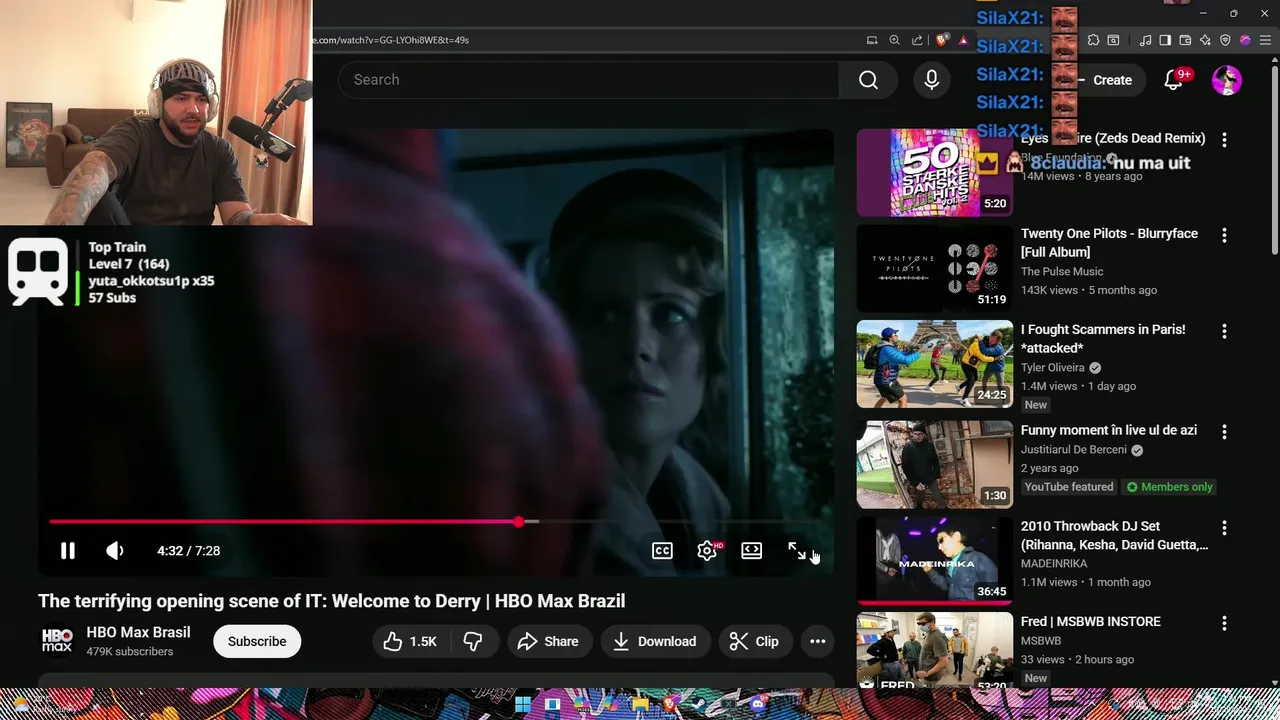Open Brave Wallet icon
1280x720 pixels.
(1185, 40)
